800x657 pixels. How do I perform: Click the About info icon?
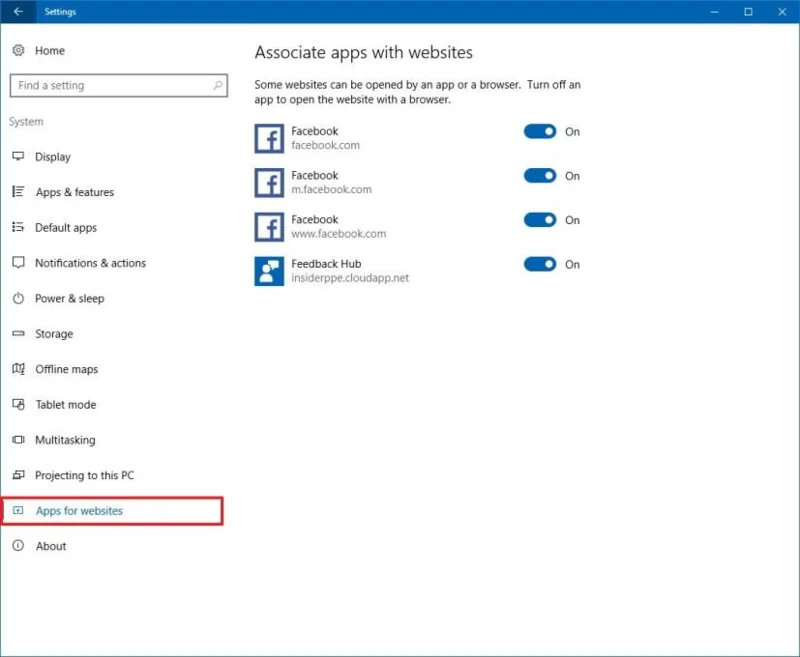coord(18,545)
